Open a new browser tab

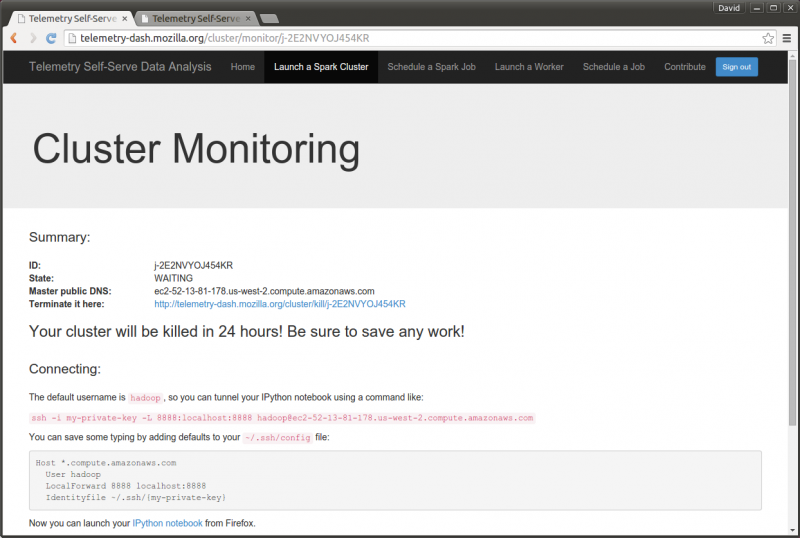click(x=269, y=19)
